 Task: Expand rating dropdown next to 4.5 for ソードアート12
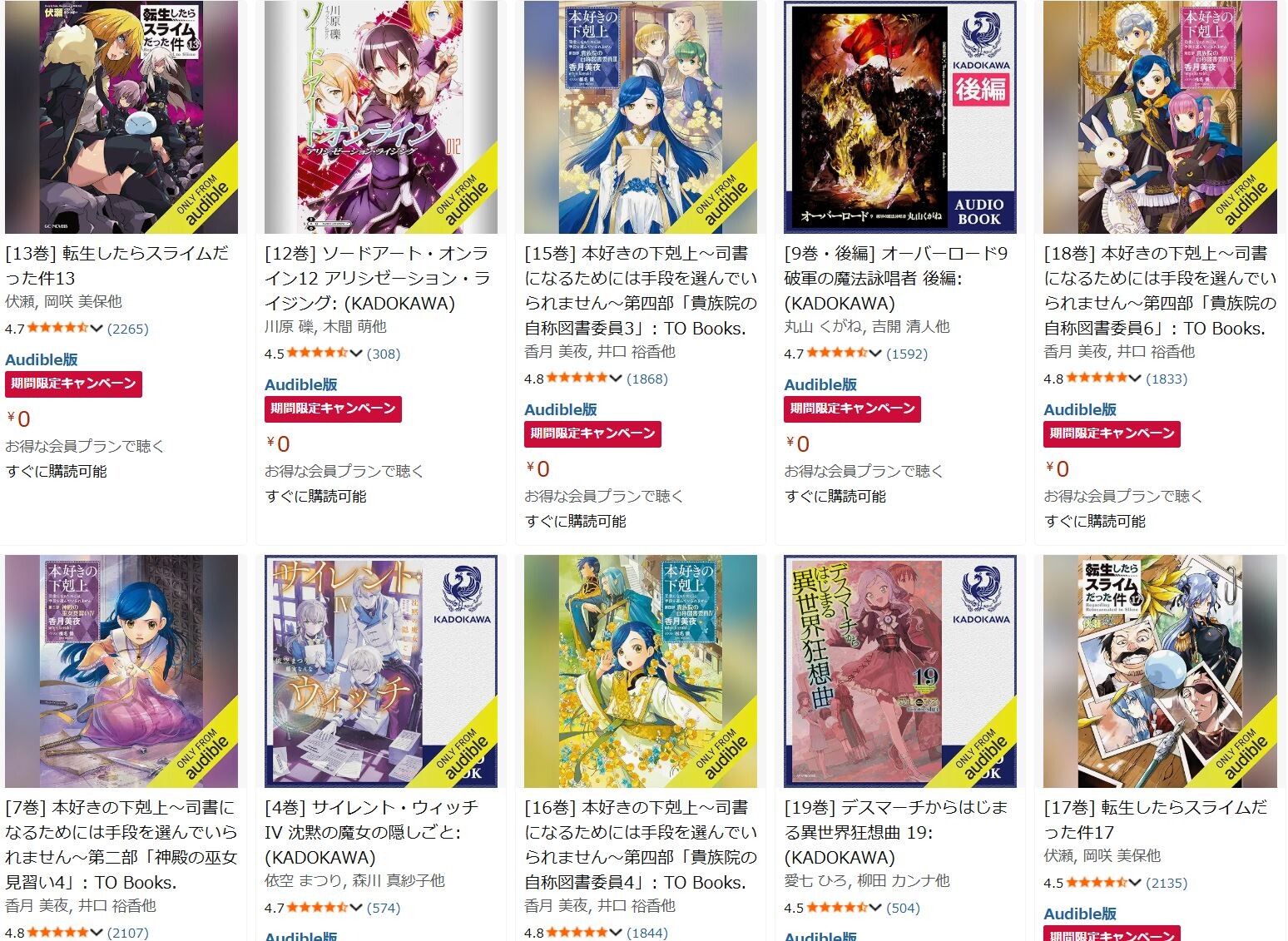(356, 354)
